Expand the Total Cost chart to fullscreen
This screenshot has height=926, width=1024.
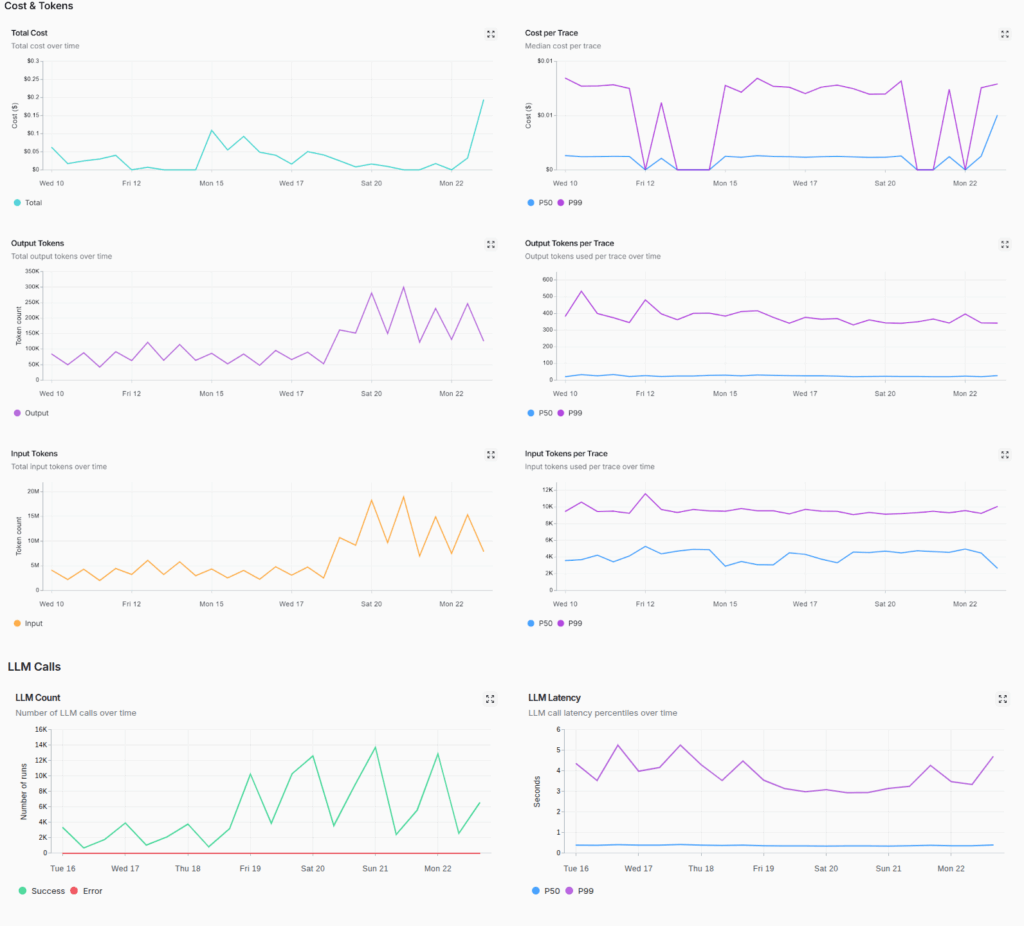click(491, 34)
